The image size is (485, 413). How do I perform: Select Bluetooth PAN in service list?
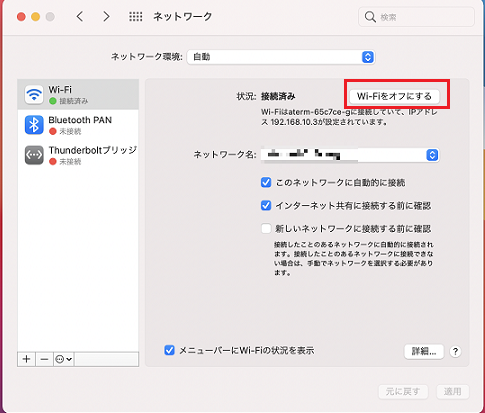tap(78, 125)
